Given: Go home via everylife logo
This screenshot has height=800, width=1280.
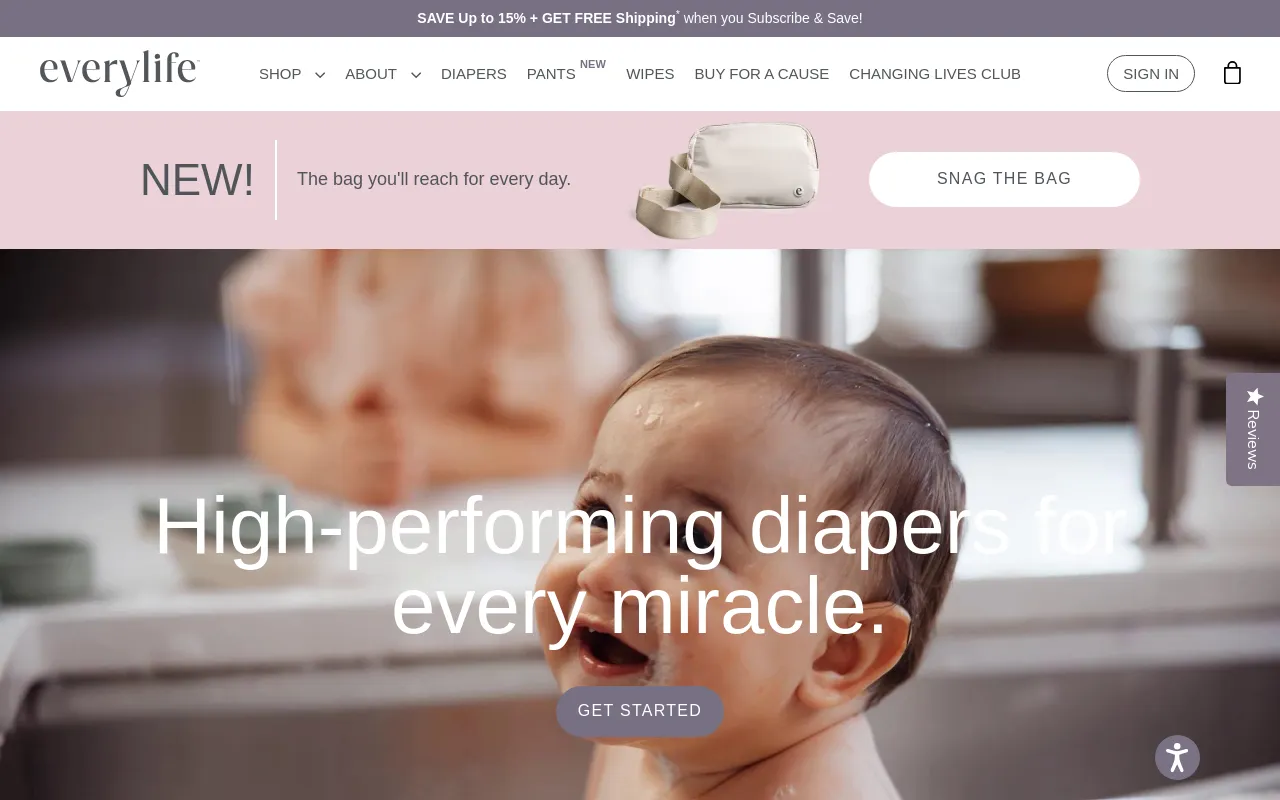Looking at the screenshot, I should coord(120,73).
